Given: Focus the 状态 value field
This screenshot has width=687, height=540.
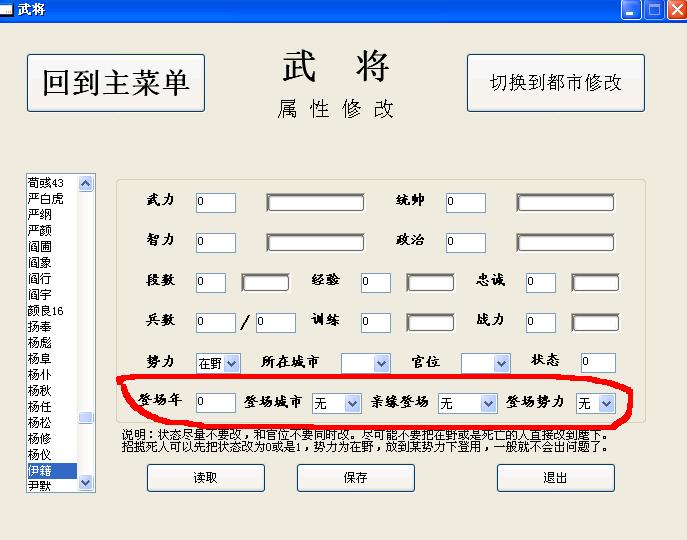Looking at the screenshot, I should pos(598,363).
